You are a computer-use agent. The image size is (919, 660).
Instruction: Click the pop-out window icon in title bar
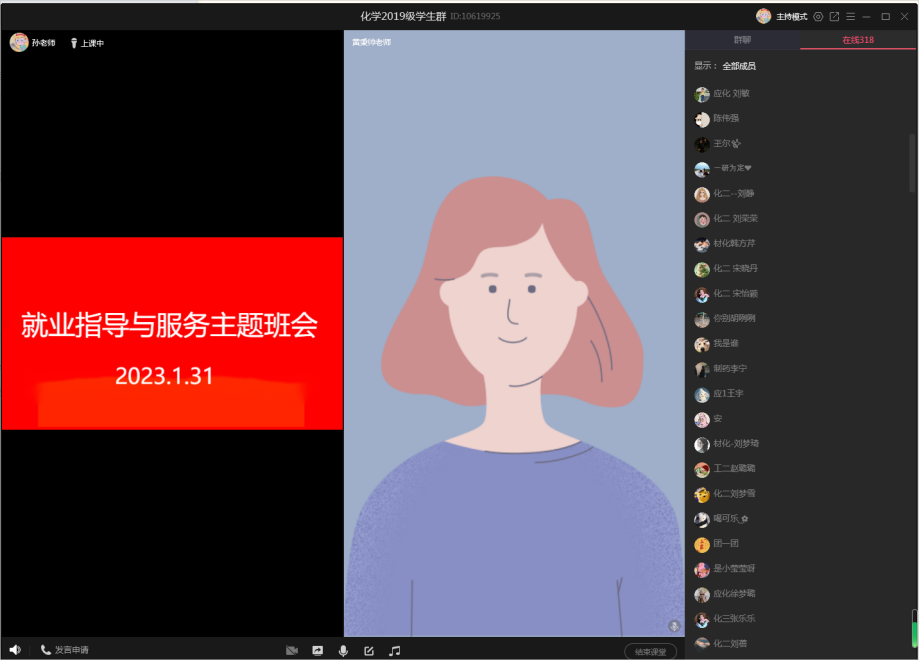[834, 17]
